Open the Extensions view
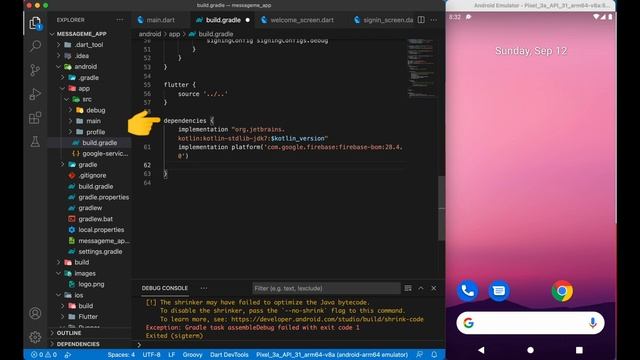Image resolution: width=640 pixels, height=360 pixels. coord(35,118)
